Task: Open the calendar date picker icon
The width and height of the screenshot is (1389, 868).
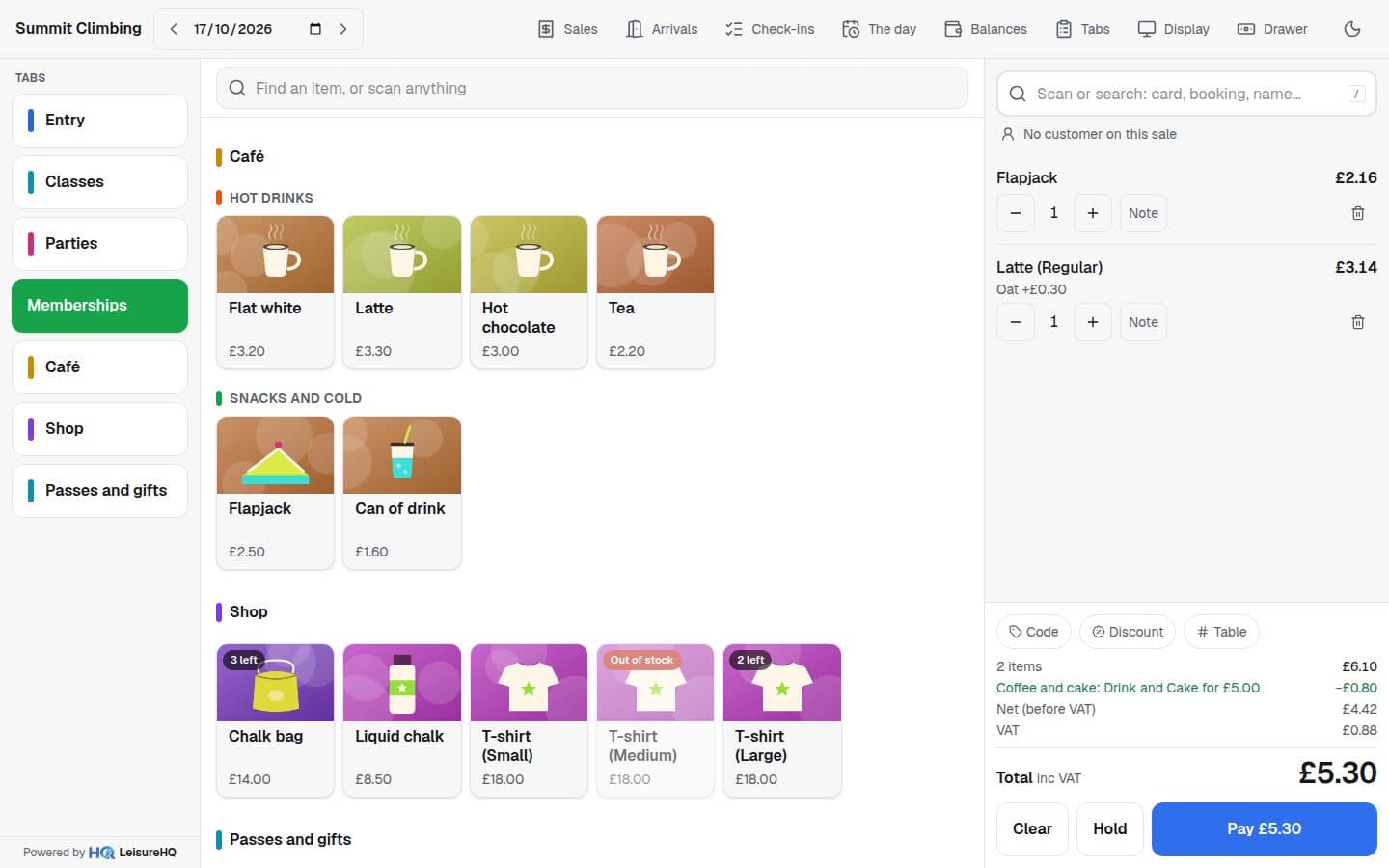Action: click(x=314, y=29)
